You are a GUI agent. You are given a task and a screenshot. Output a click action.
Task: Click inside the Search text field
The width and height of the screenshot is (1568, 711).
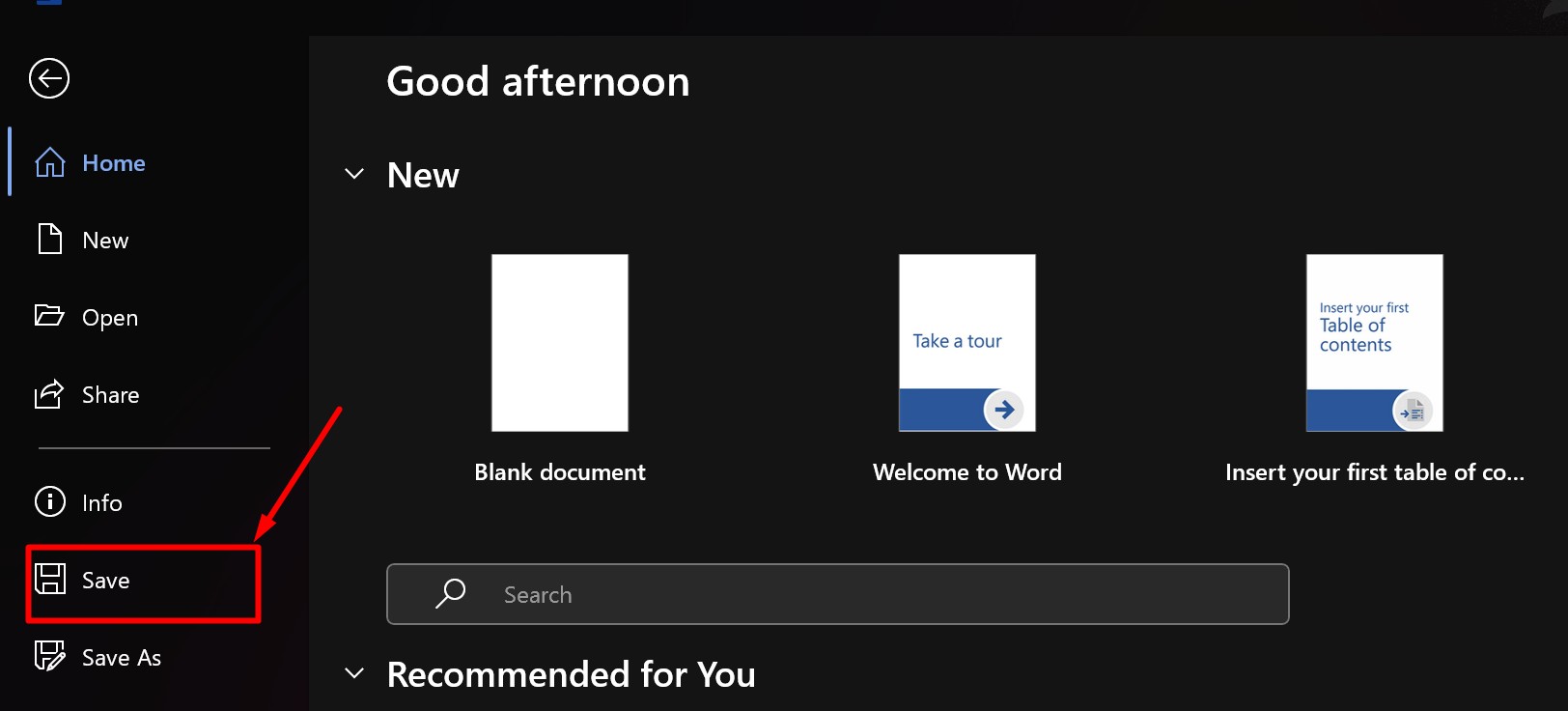838,594
